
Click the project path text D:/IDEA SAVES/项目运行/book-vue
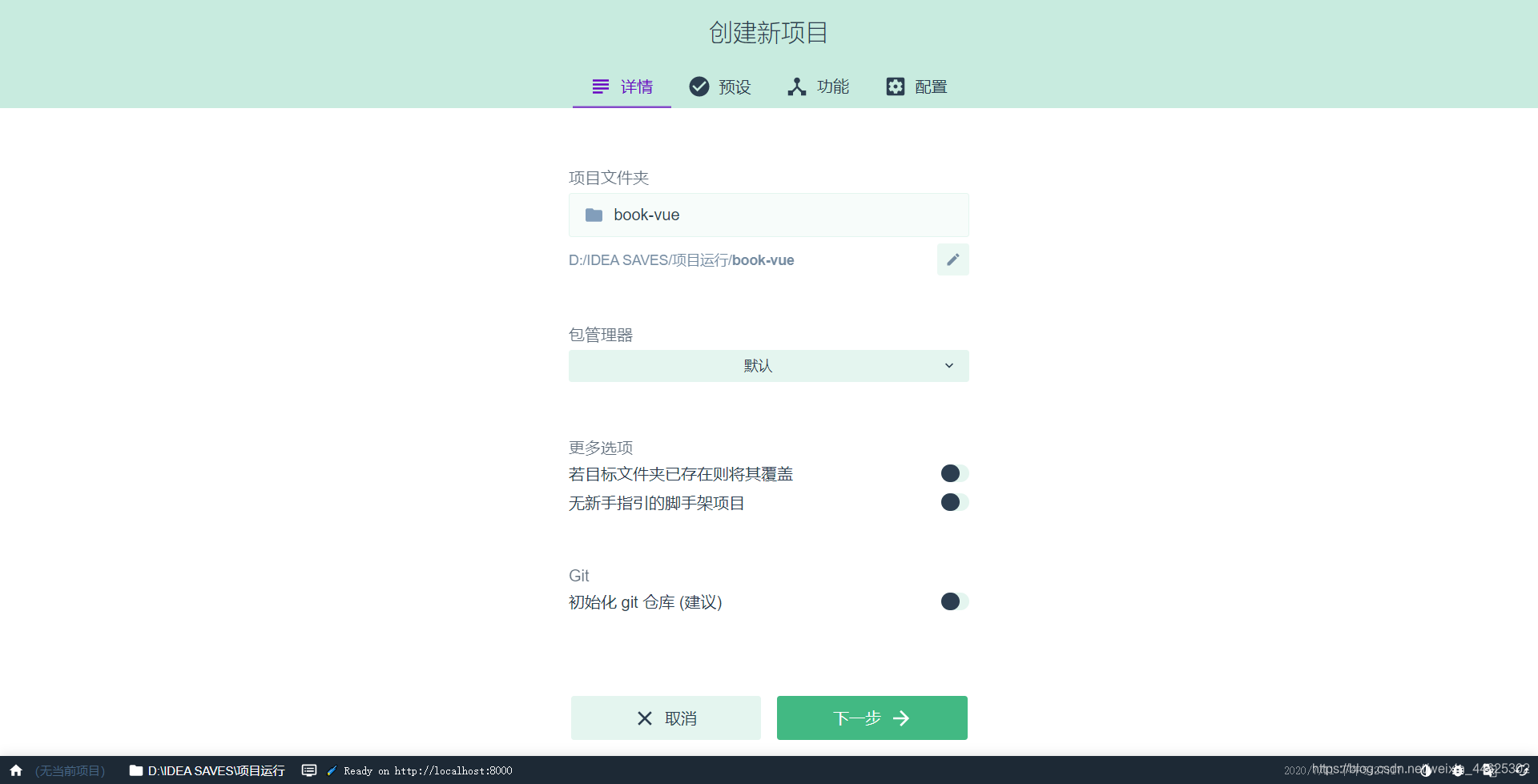click(x=682, y=260)
